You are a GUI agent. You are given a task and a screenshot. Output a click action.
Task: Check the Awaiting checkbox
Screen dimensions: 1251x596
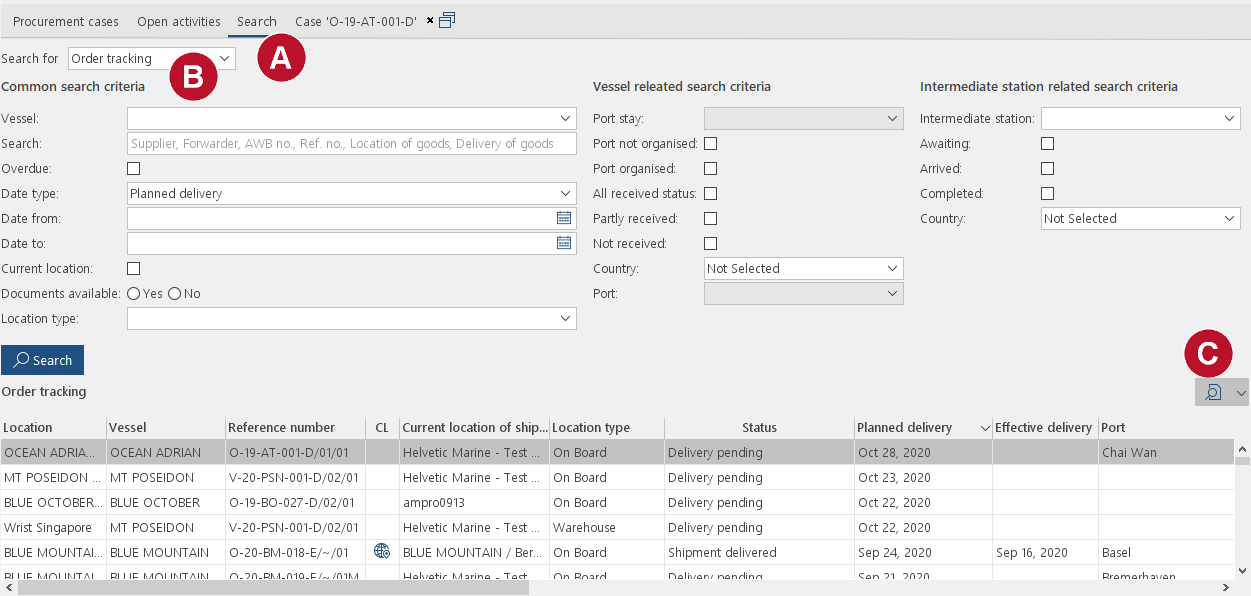click(x=1048, y=144)
